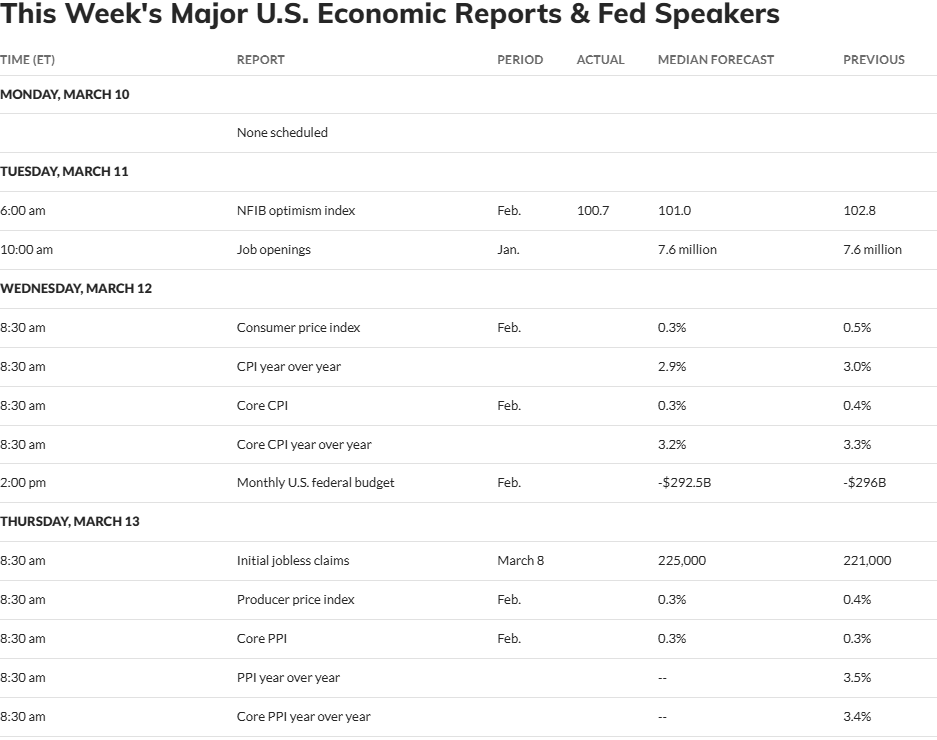This screenshot has height=740, width=937.
Task: Click the ACTUAL column header
Action: coord(601,60)
